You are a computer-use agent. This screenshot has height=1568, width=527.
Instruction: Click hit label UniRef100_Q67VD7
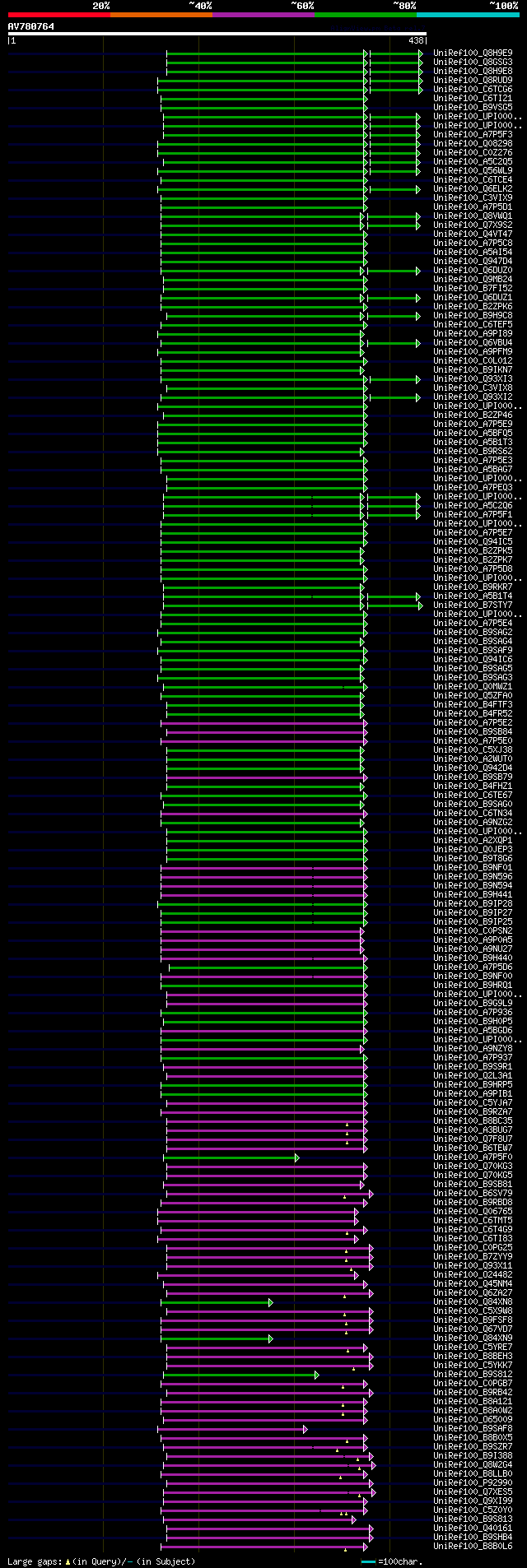[x=473, y=1329]
